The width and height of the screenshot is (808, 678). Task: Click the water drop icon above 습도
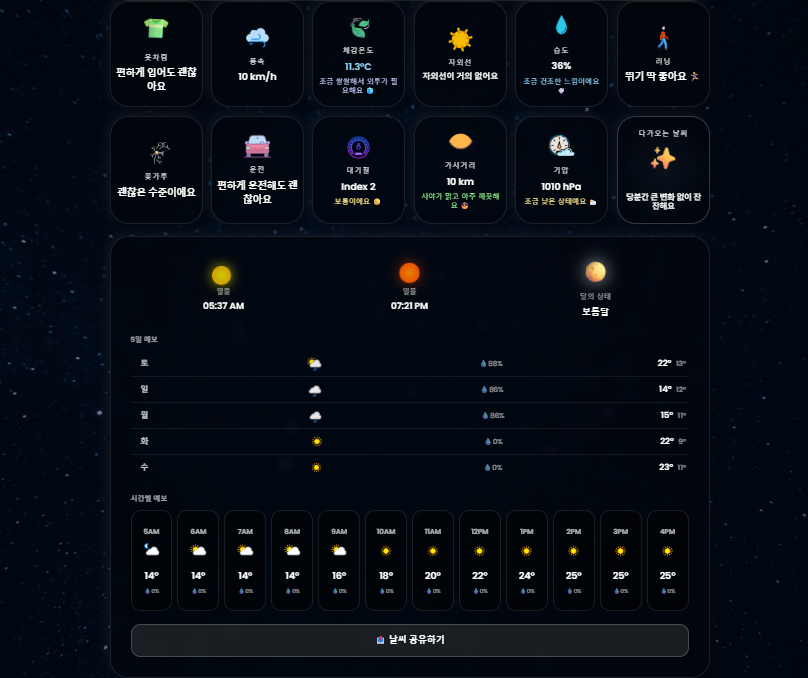pyautogui.click(x=561, y=25)
